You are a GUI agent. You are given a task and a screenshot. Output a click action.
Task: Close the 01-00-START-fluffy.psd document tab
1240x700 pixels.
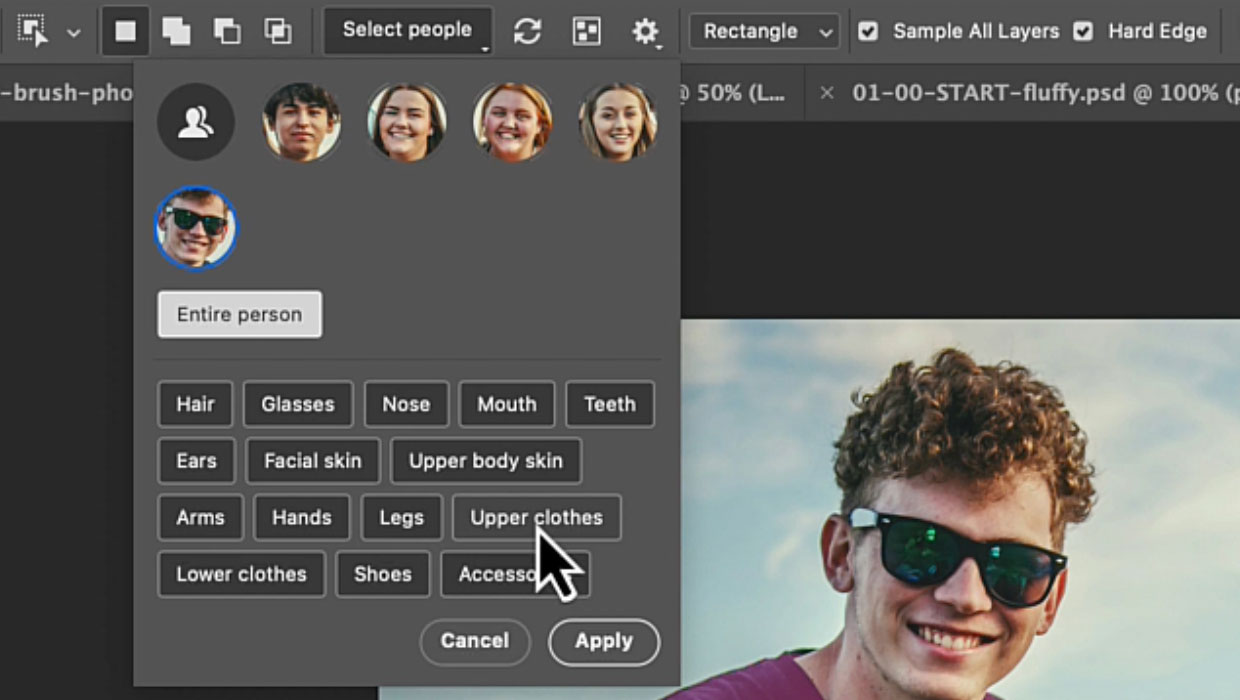827,93
